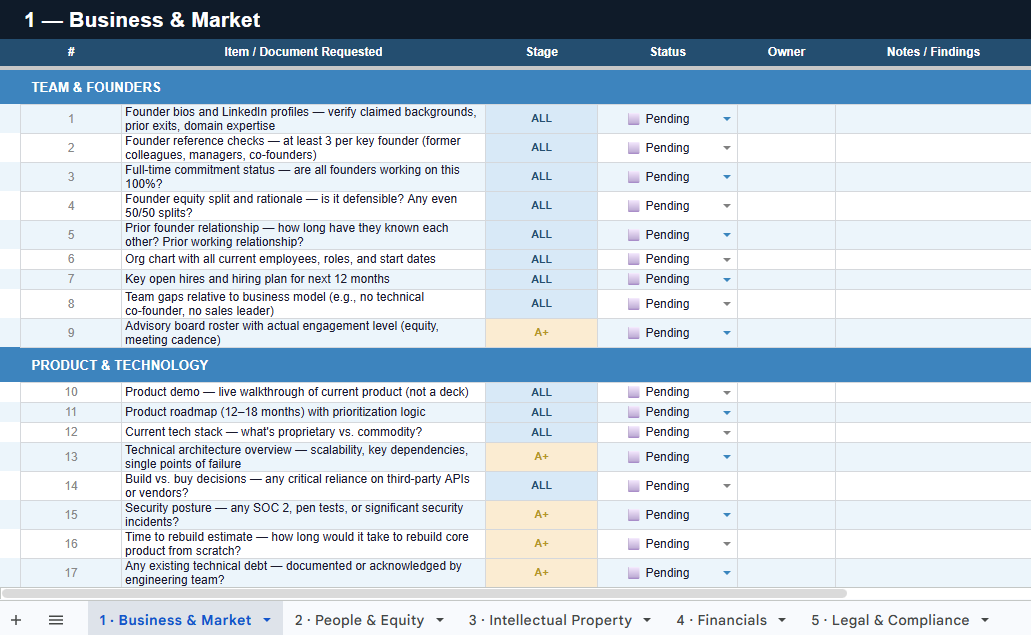Select Current tech stack item cell
Image resolution: width=1031 pixels, height=635 pixels.
(x=304, y=433)
